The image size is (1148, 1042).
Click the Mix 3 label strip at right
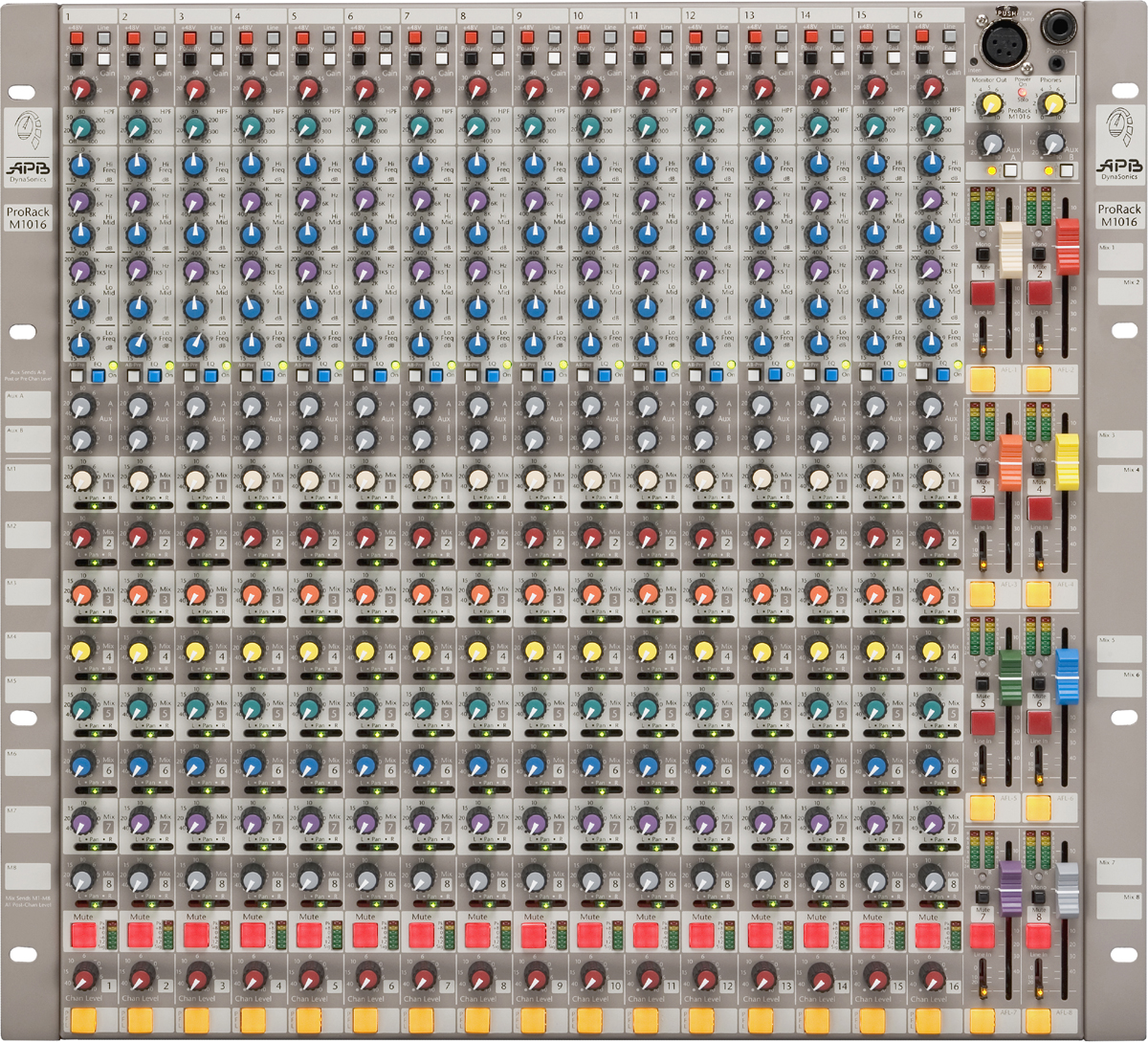pyautogui.click(x=1119, y=445)
